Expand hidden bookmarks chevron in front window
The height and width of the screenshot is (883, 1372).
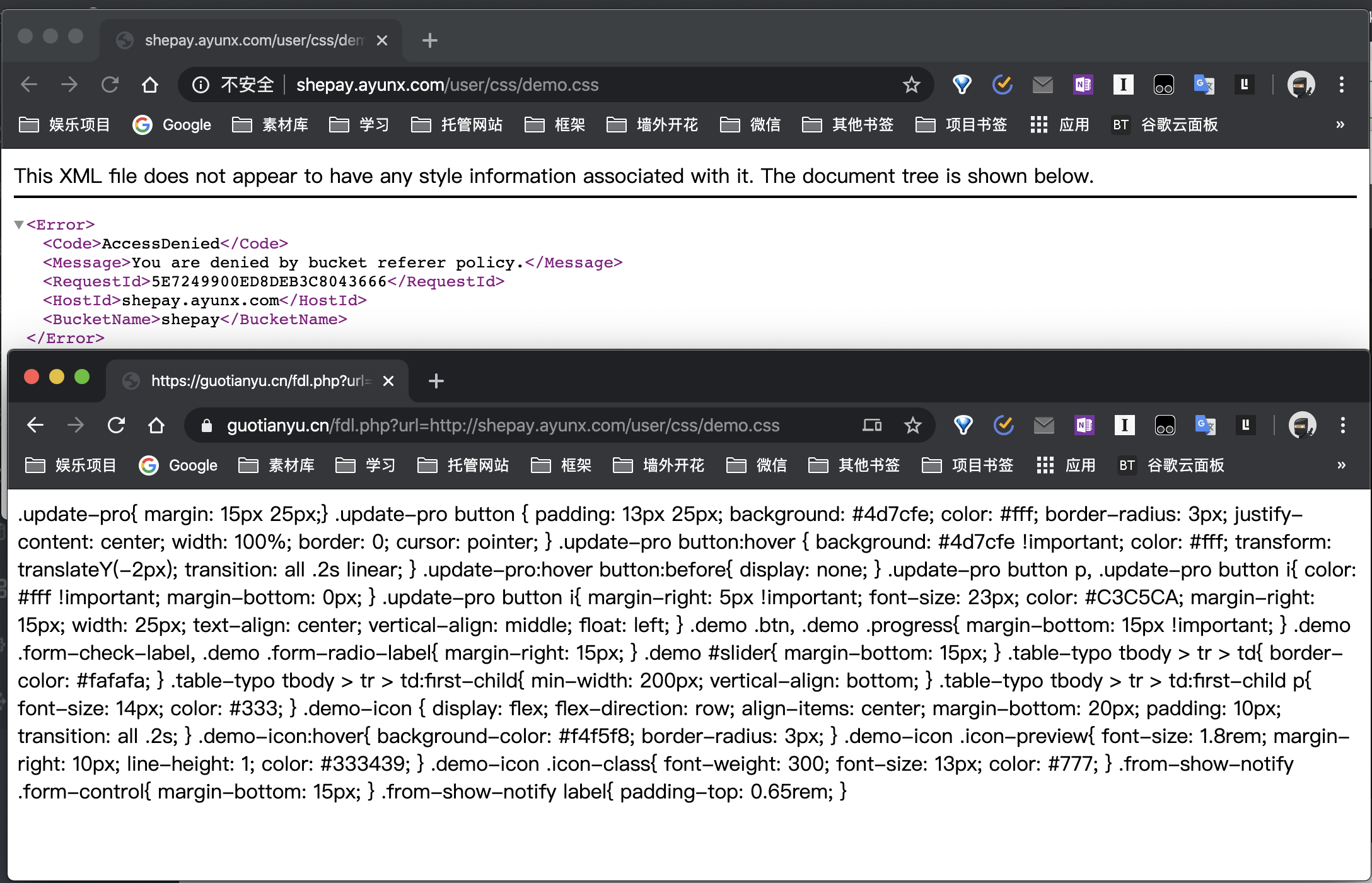coord(1341,465)
